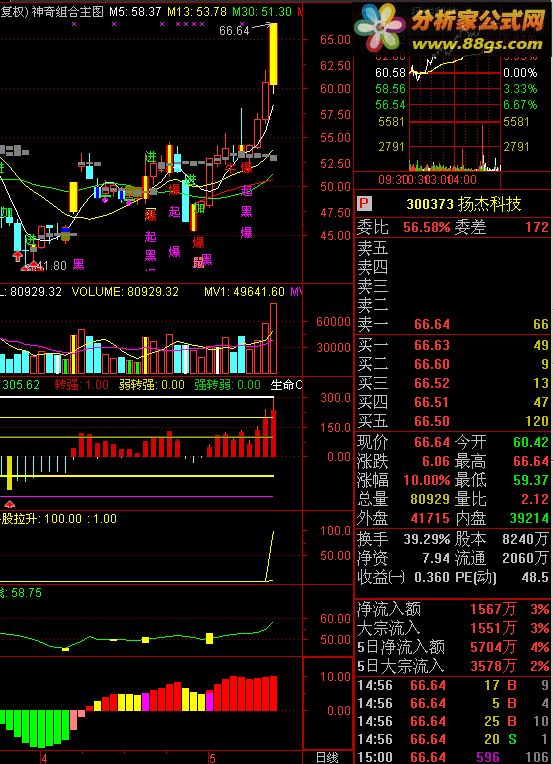554x764 pixels.
Task: Click the flower logo of 分析家公式网
Action: pyautogui.click(x=382, y=25)
